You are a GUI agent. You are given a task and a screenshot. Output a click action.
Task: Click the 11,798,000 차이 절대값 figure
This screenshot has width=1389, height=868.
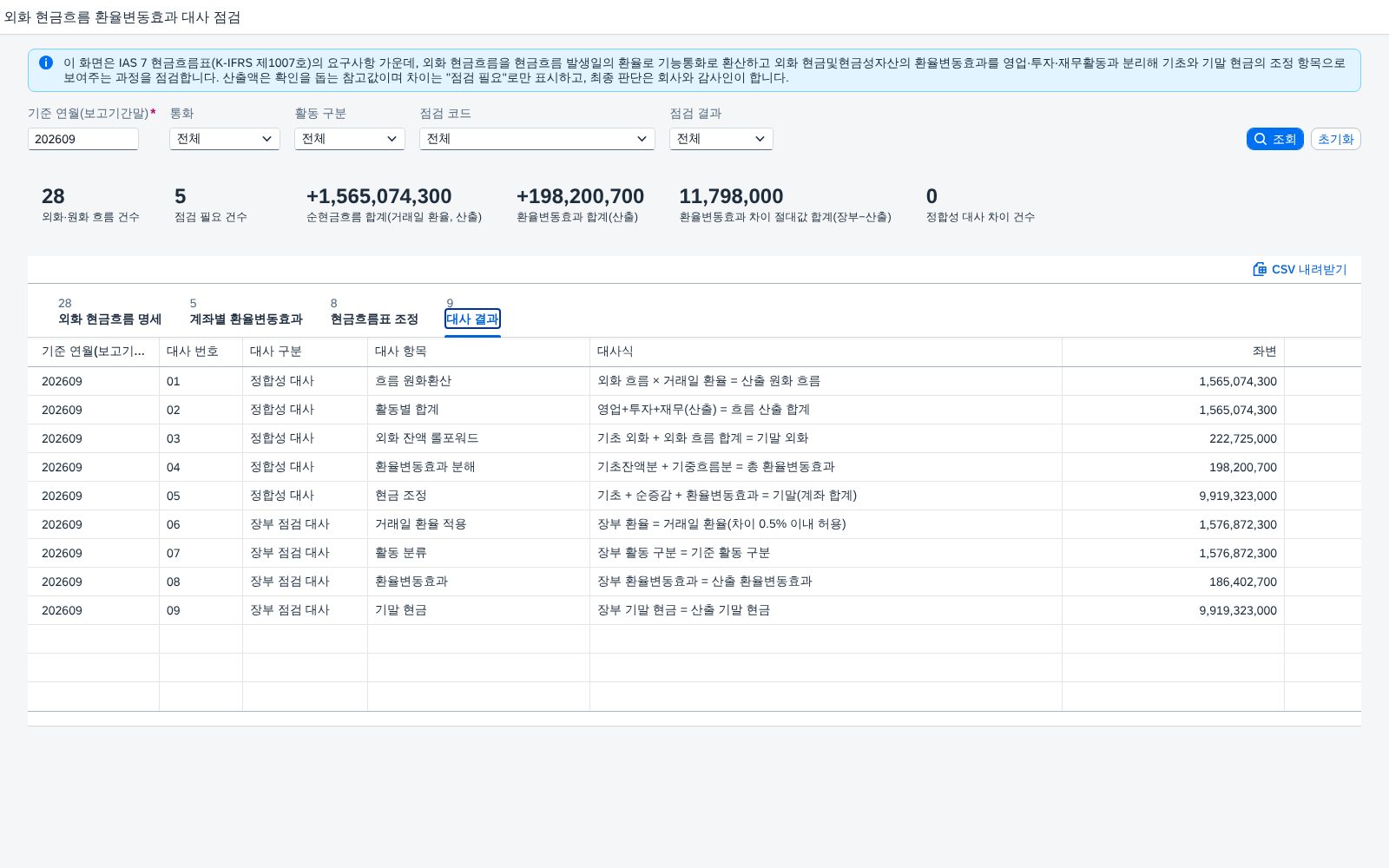click(731, 196)
